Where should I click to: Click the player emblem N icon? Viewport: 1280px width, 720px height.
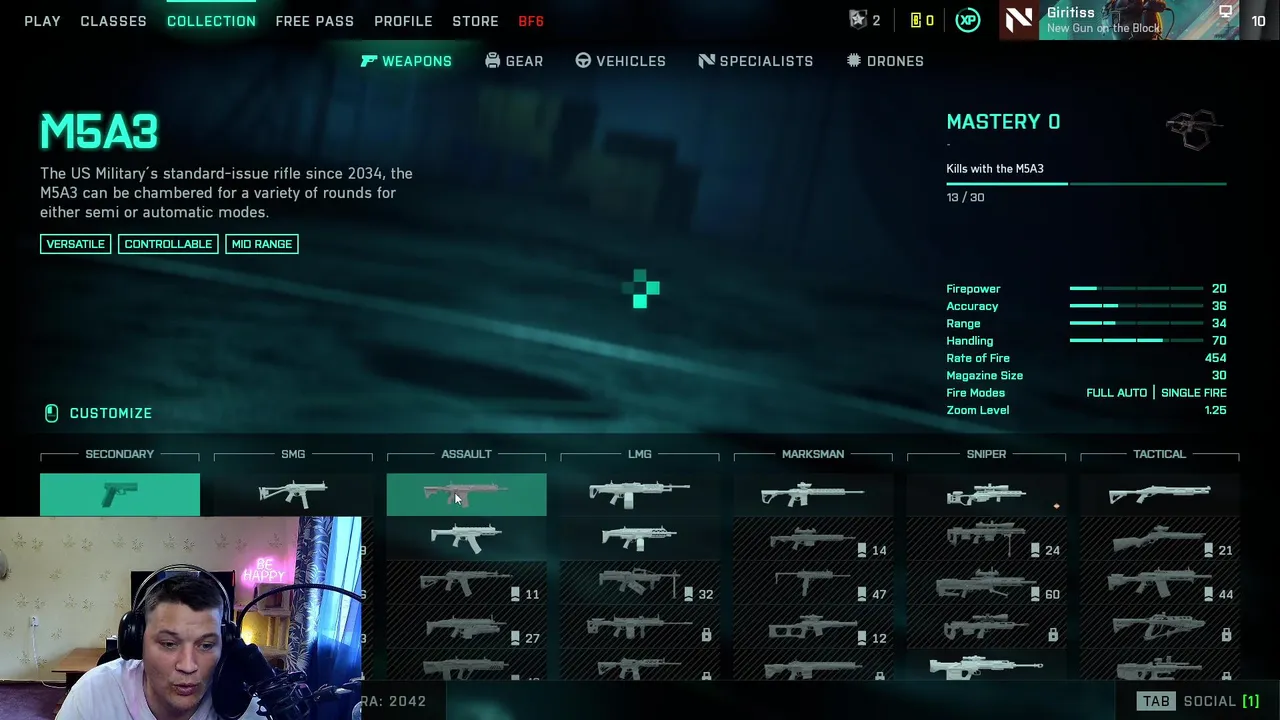coord(1019,20)
